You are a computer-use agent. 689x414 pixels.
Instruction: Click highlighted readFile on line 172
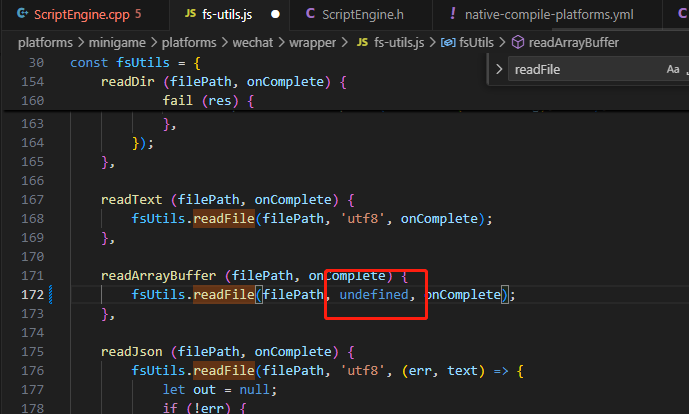tap(224, 294)
